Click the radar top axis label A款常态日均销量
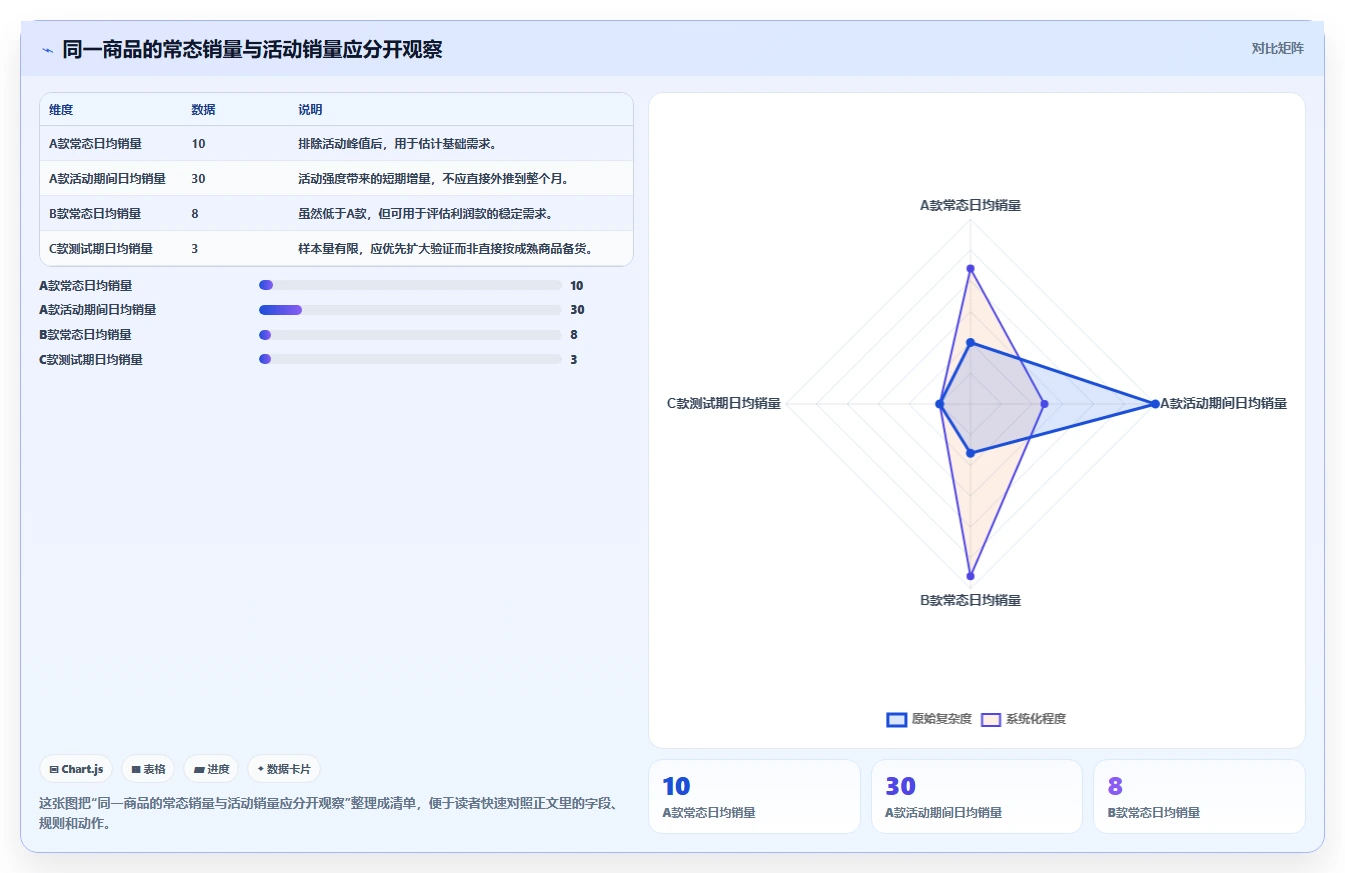1345x873 pixels. coord(970,205)
